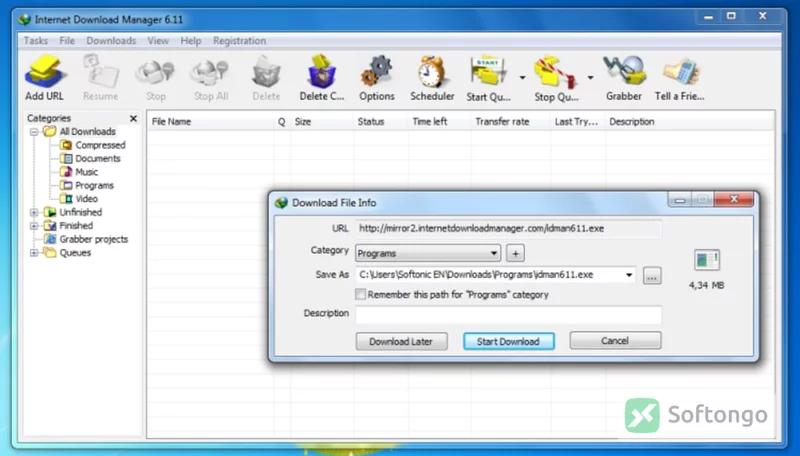This screenshot has height=456, width=800.
Task: Open the Tasks menu
Action: click(x=36, y=41)
